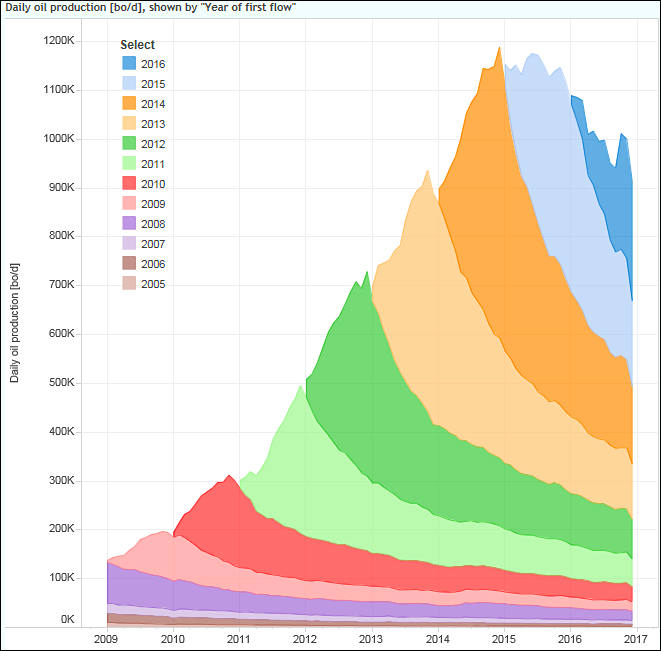Viewport: 661px width, 651px height.
Task: Click the 2012 legend color swatch
Action: tap(129, 143)
